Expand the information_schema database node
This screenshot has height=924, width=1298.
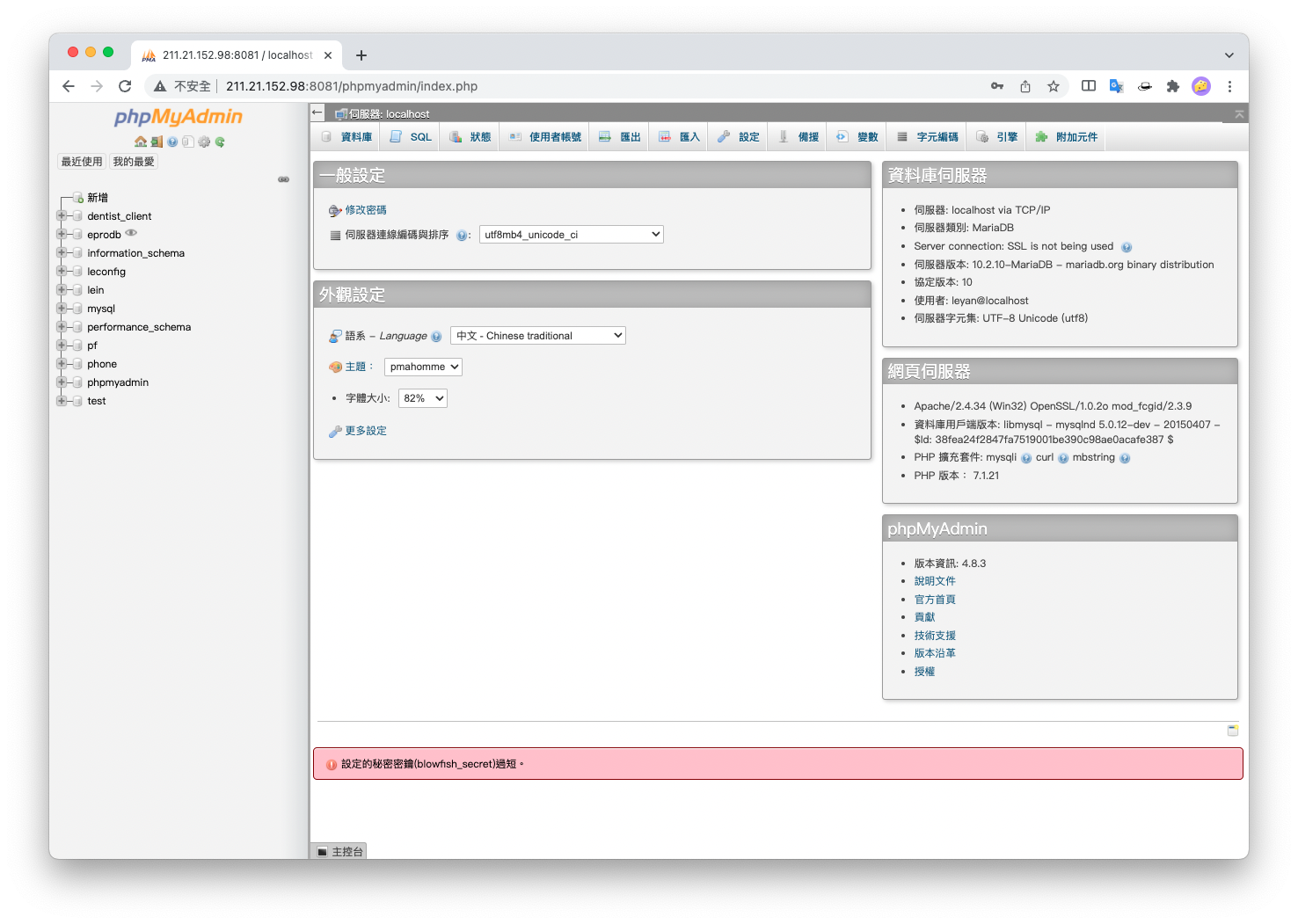62,252
